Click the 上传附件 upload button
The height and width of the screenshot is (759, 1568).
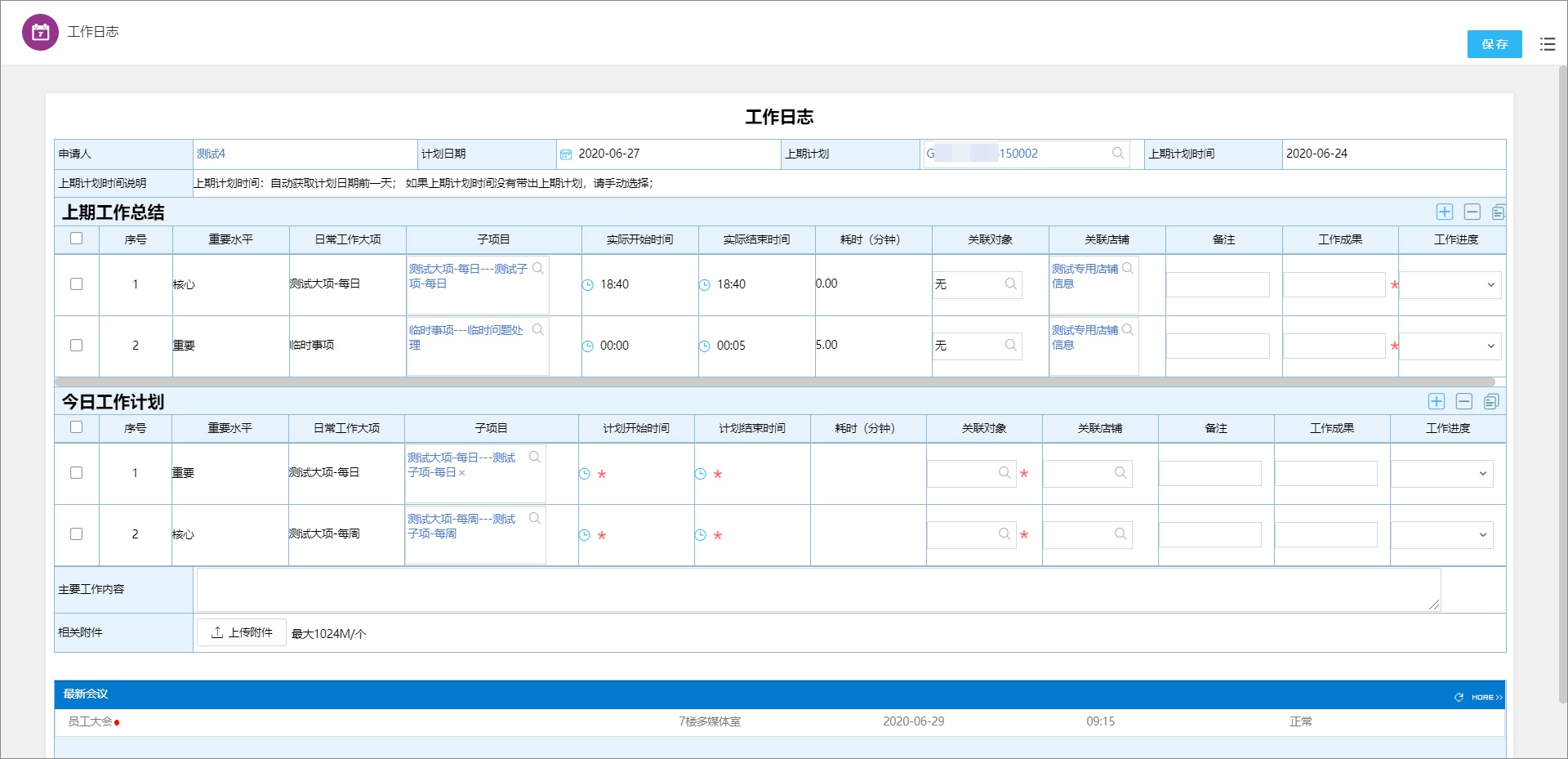pos(241,632)
